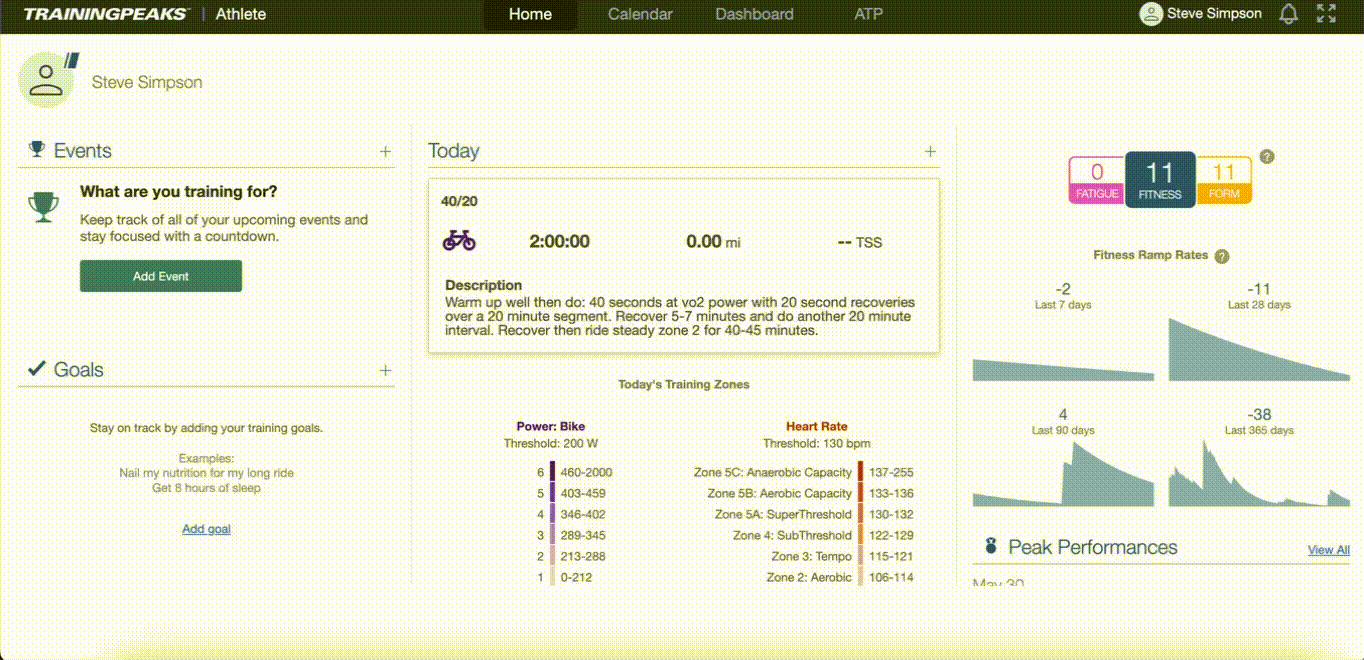Click the Add Event button
Viewport: 1364px width, 660px height.
[x=161, y=276]
